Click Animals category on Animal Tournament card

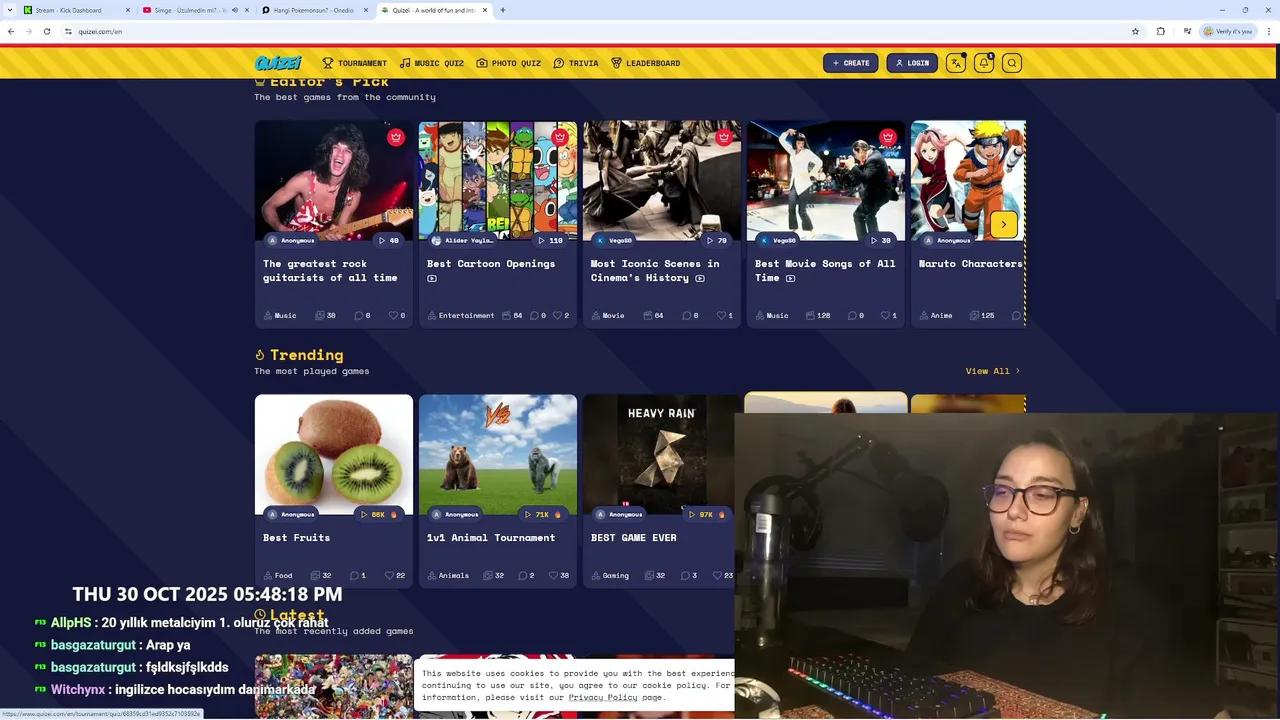[x=448, y=575]
